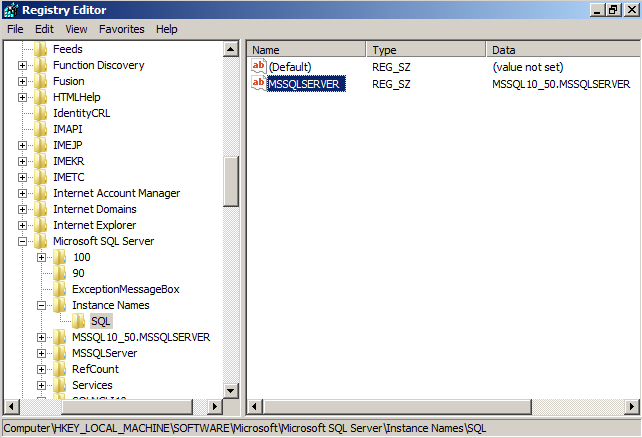The width and height of the screenshot is (642, 438).
Task: Click the ExceptionMessageBox folder icon
Action: [x=59, y=289]
